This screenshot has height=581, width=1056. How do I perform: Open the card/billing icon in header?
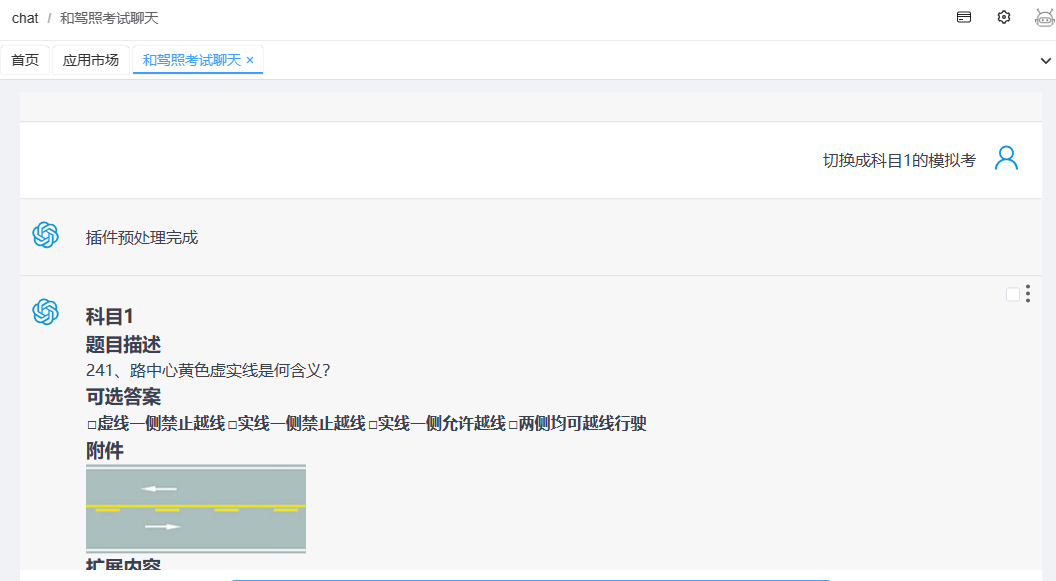point(964,17)
